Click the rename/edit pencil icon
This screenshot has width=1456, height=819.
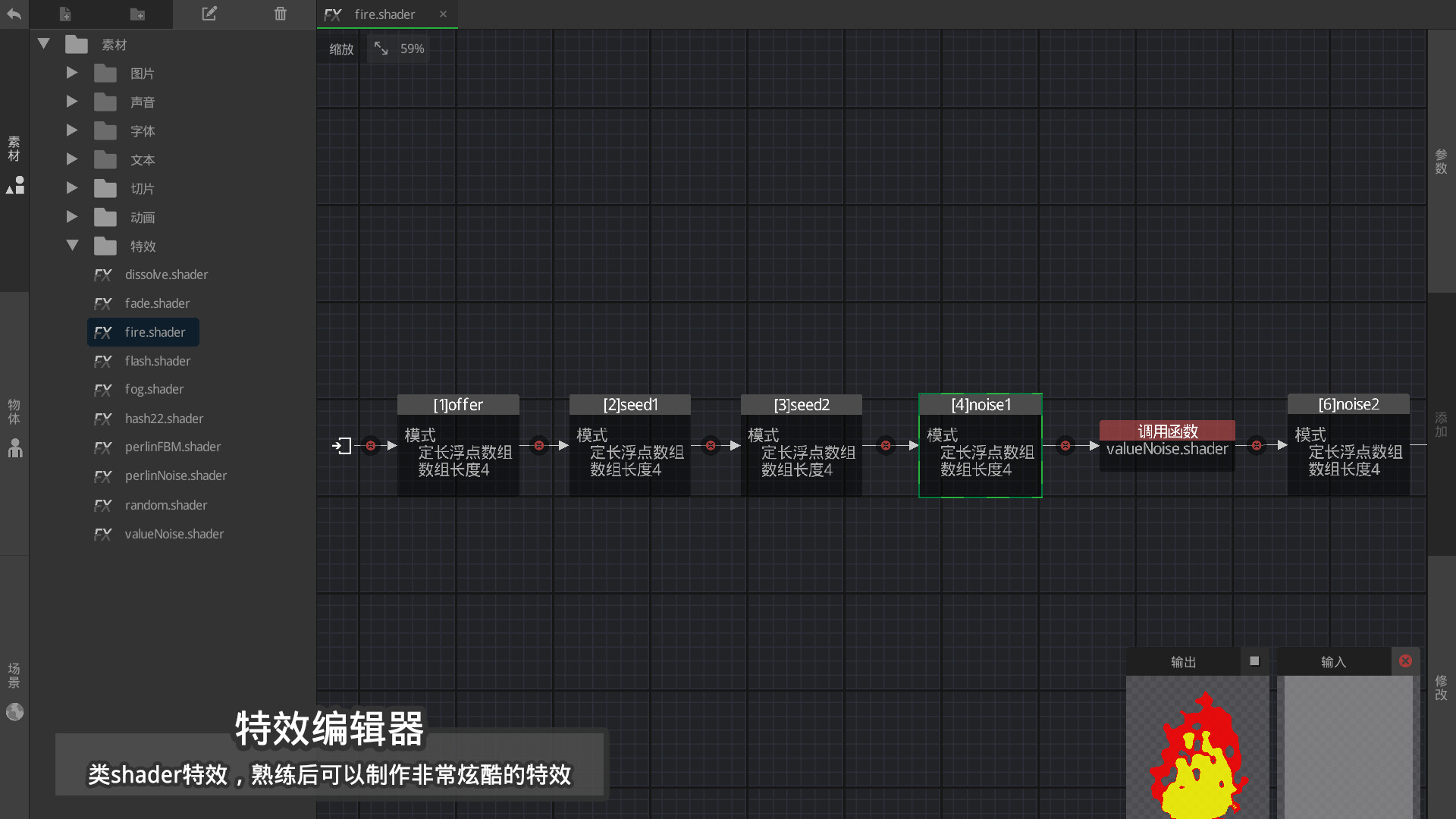pos(209,14)
